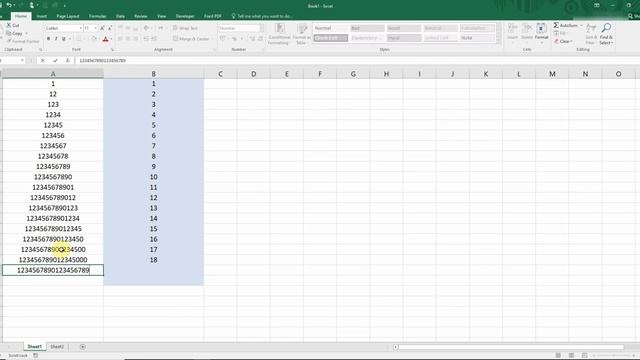640x360 pixels.
Task: Switch to the Data ribbon tab
Action: 120,16
